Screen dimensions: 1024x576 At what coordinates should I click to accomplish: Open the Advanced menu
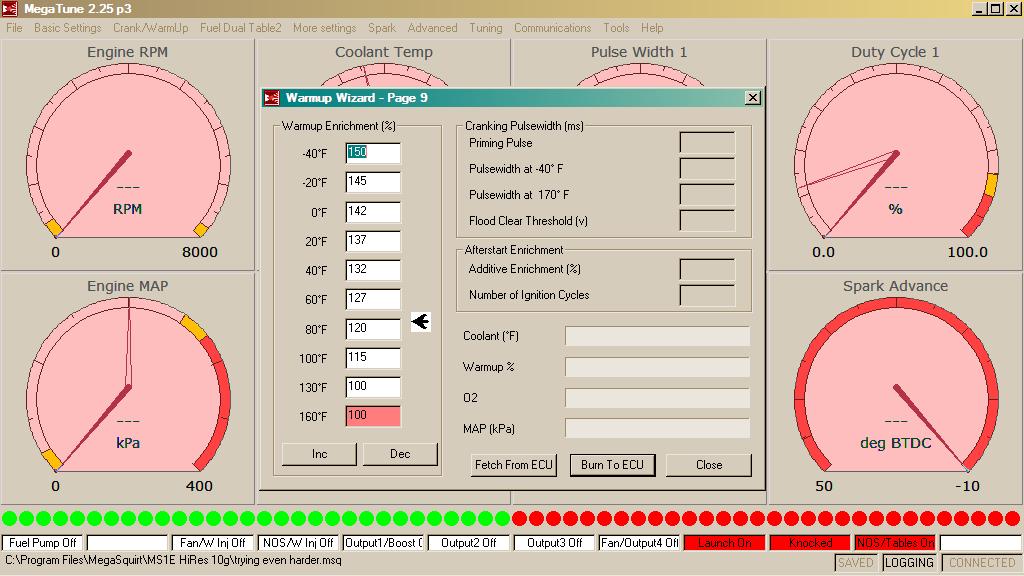[x=432, y=28]
